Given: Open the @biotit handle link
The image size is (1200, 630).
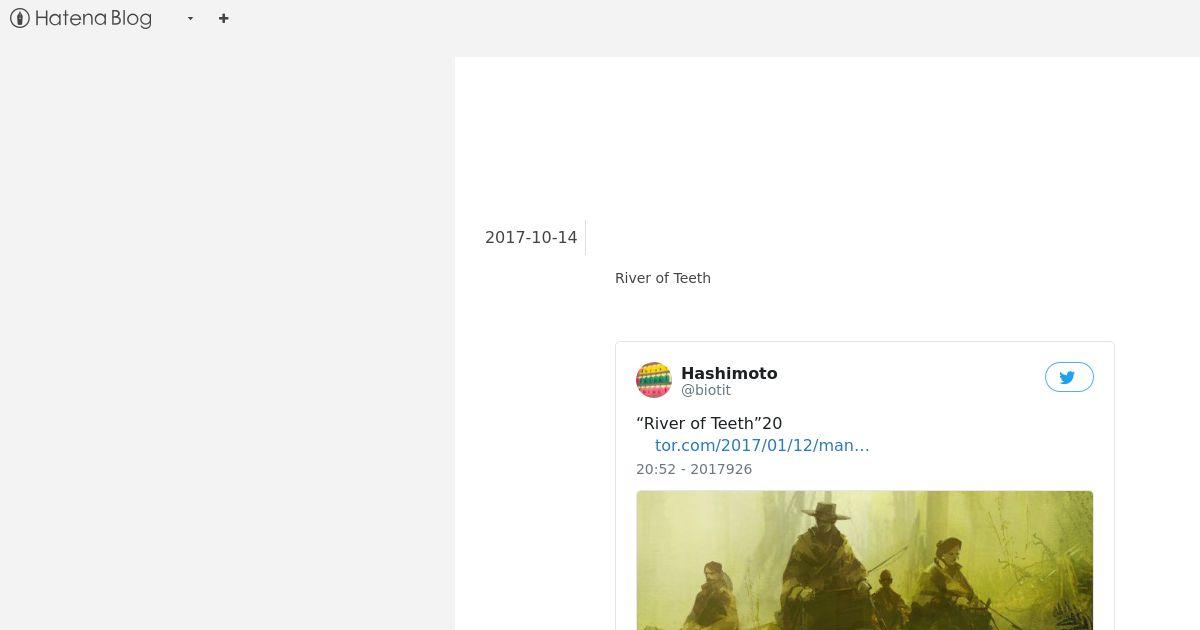Looking at the screenshot, I should 706,390.
